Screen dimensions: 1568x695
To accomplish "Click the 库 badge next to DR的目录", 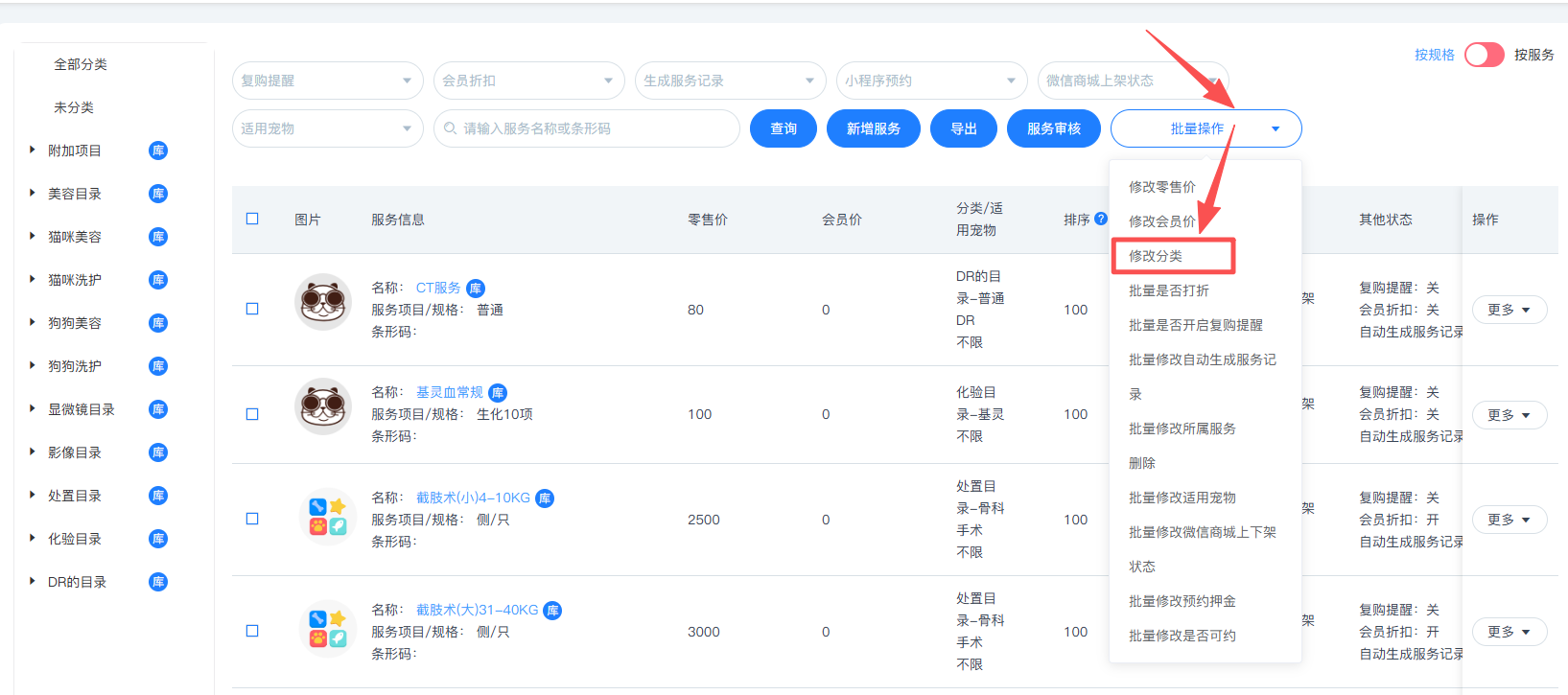I will pos(158,582).
